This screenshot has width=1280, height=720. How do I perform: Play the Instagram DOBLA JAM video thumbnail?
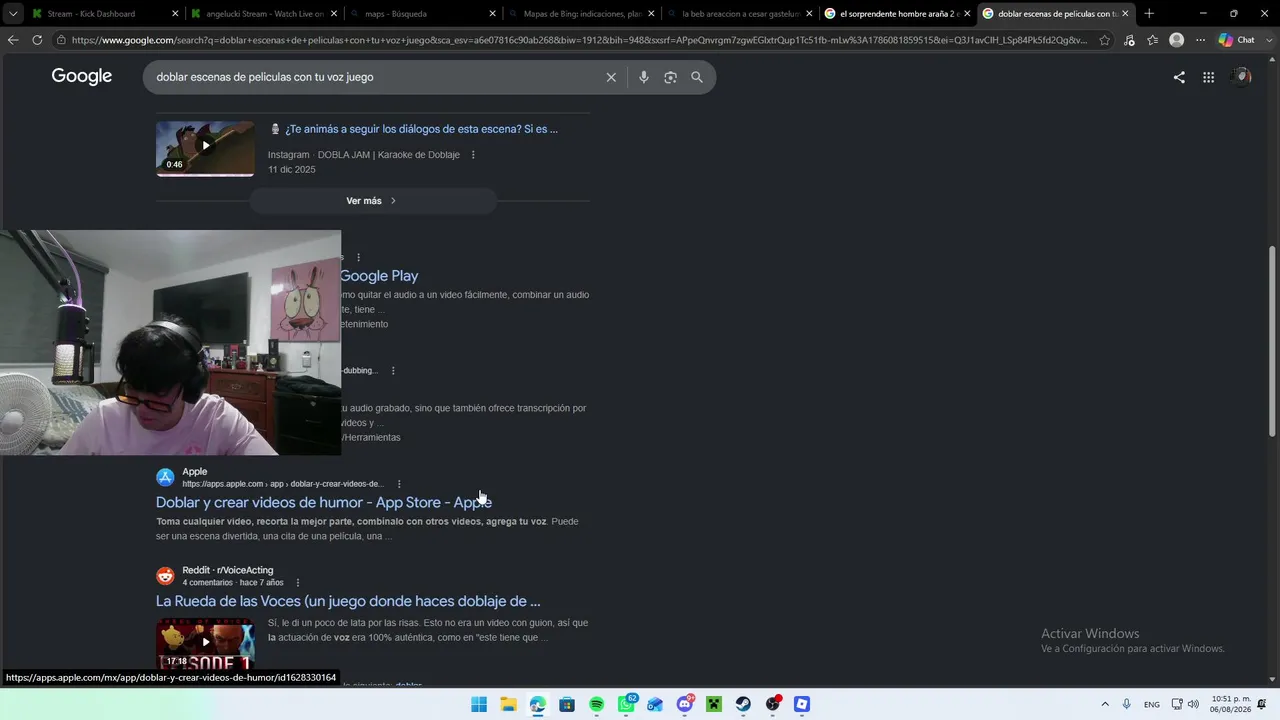tap(205, 148)
